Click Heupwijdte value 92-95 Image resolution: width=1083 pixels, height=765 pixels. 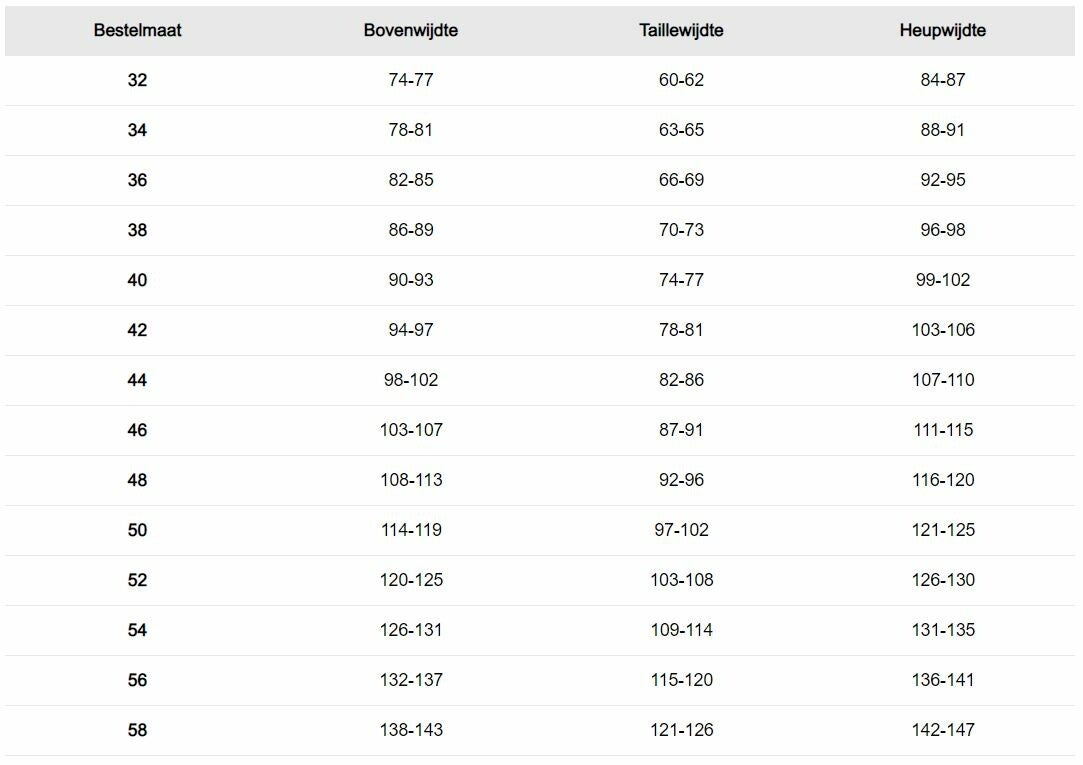point(943,180)
